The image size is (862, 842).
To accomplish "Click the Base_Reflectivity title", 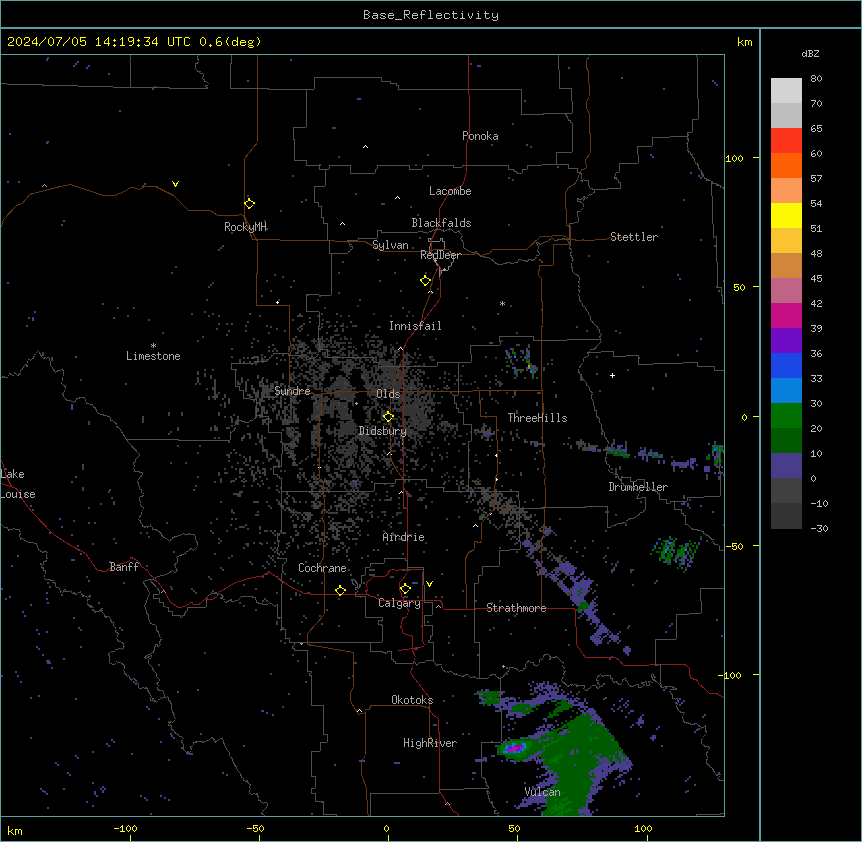I will [431, 15].
